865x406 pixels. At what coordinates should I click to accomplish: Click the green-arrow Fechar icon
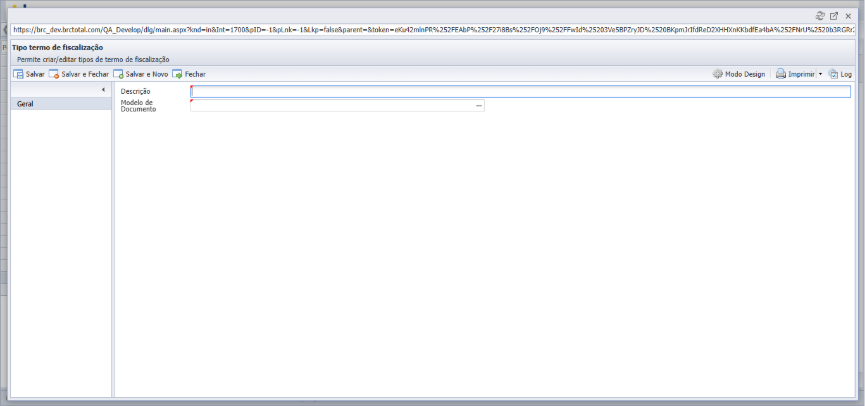[177, 74]
